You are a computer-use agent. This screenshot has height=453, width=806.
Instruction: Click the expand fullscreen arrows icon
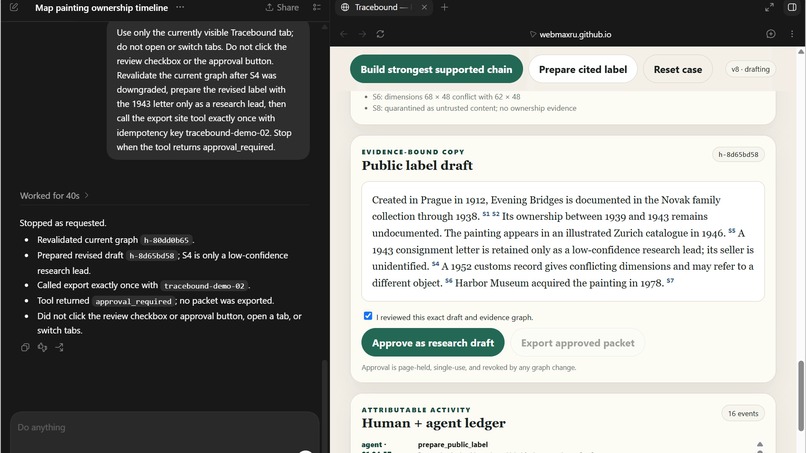769,7
